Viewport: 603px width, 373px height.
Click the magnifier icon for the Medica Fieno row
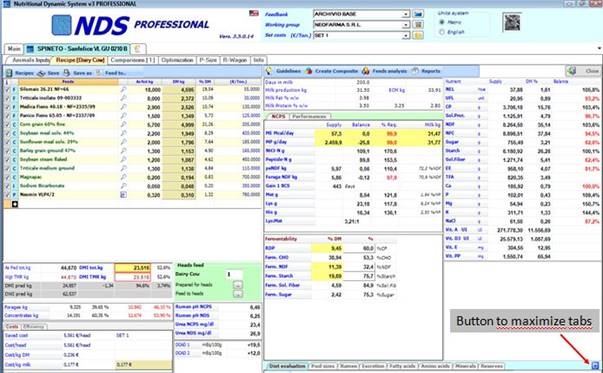[x=123, y=107]
